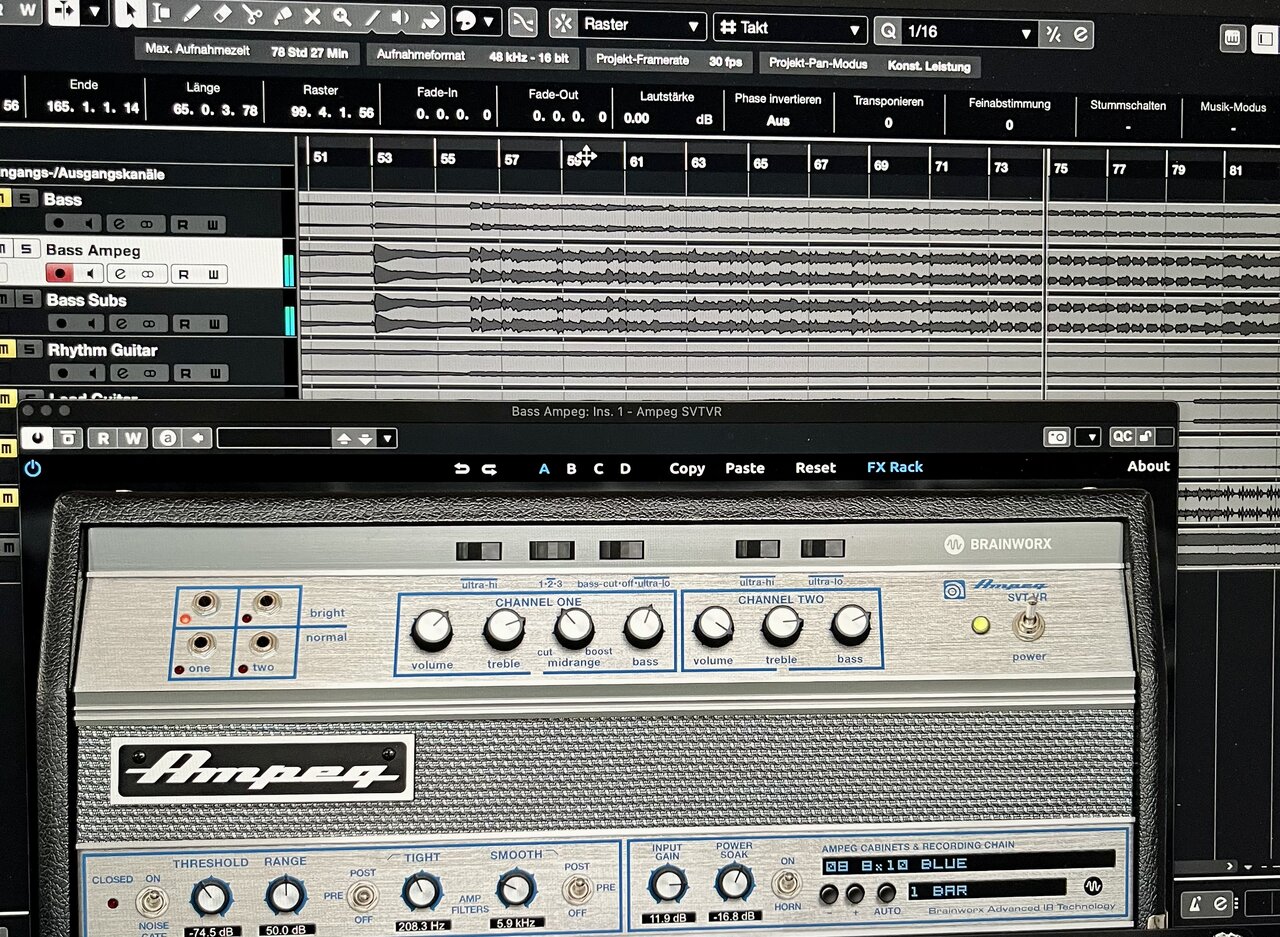Flip the amp power toggle switch
Viewport: 1280px width, 937px height.
(x=1028, y=621)
